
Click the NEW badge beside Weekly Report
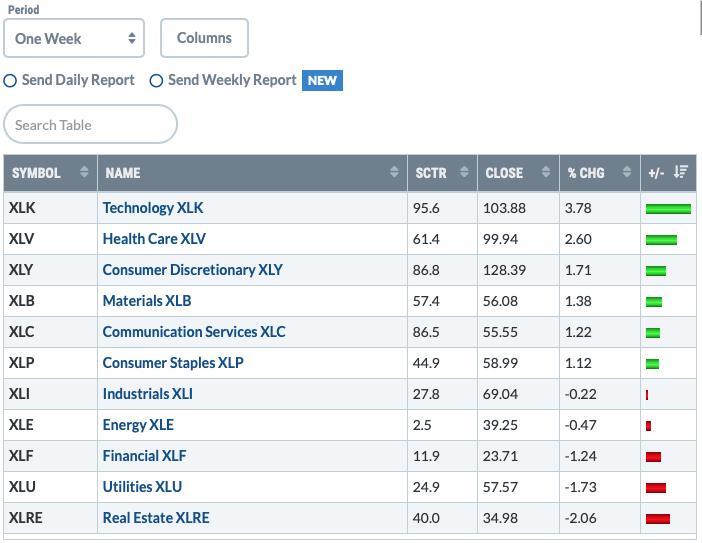click(322, 81)
